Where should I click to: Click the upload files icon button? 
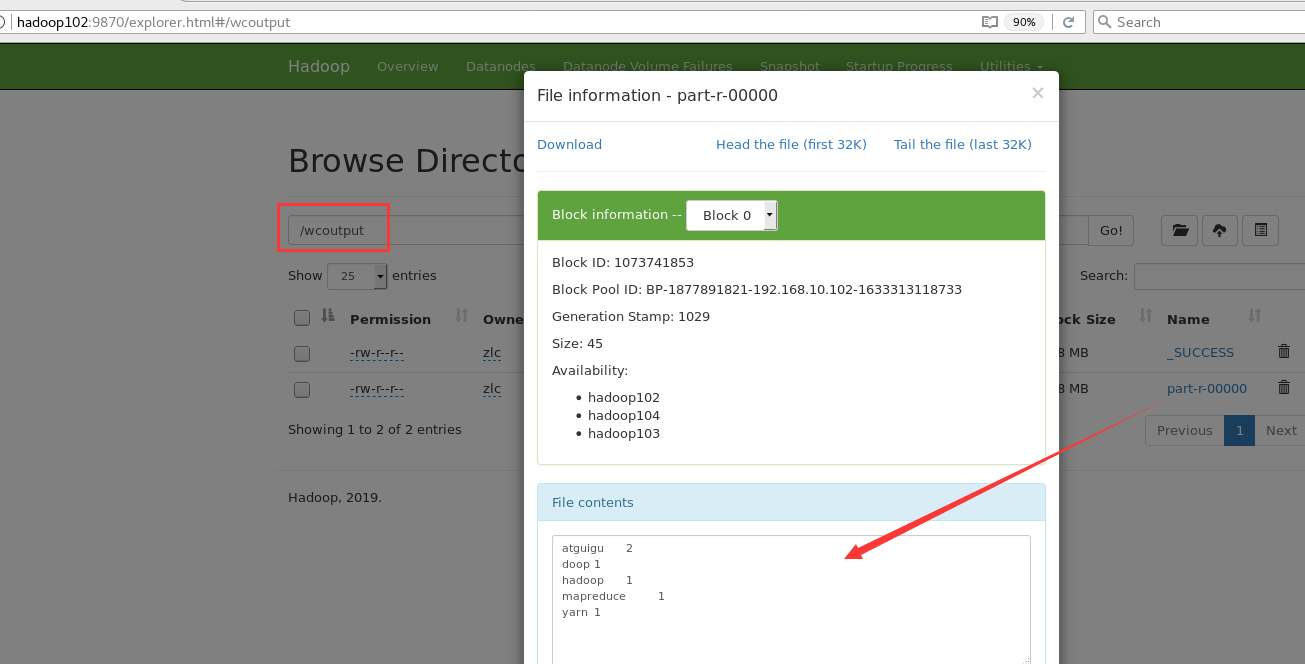(1220, 230)
